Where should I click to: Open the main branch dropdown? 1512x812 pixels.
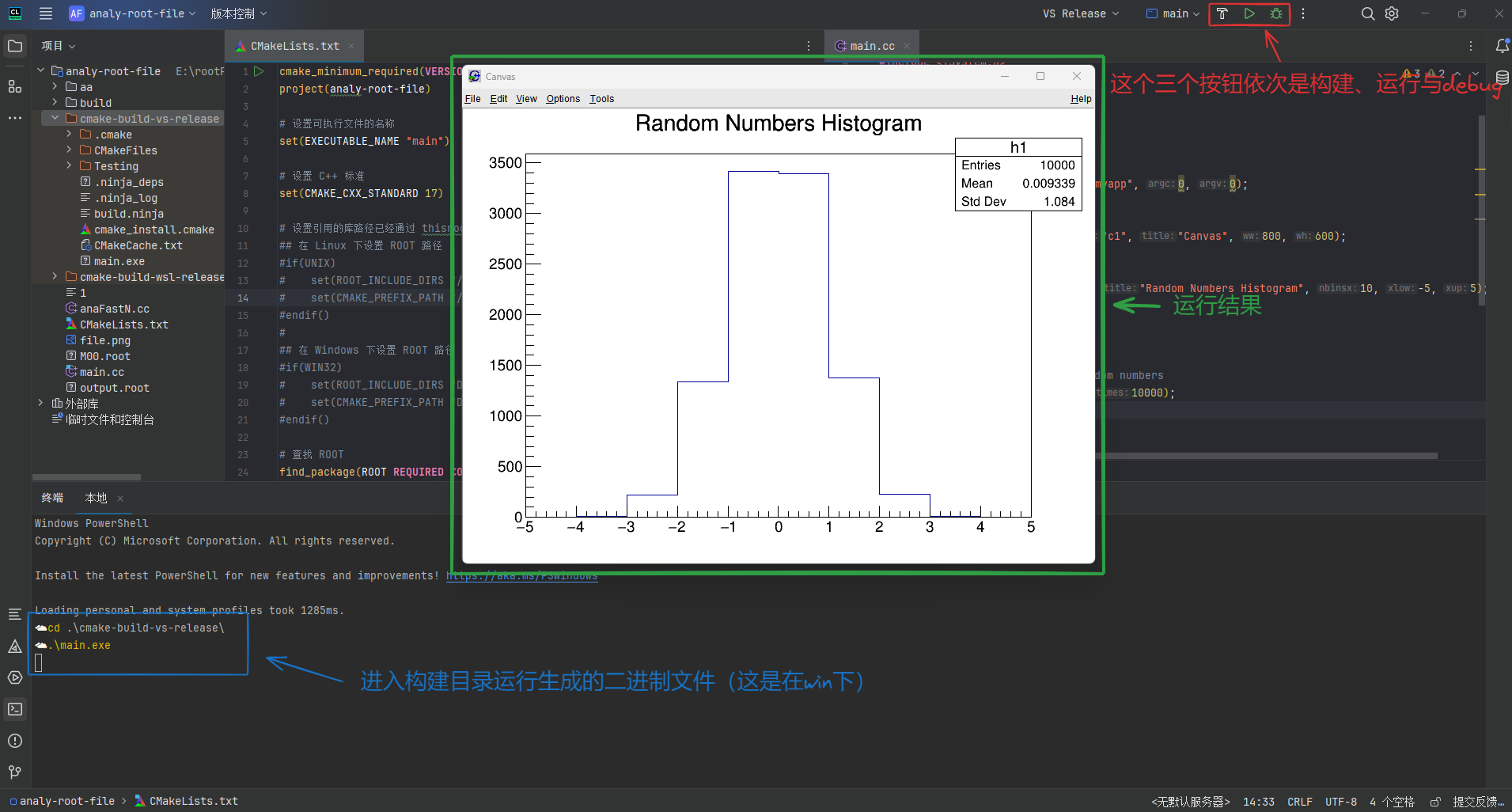click(1173, 13)
